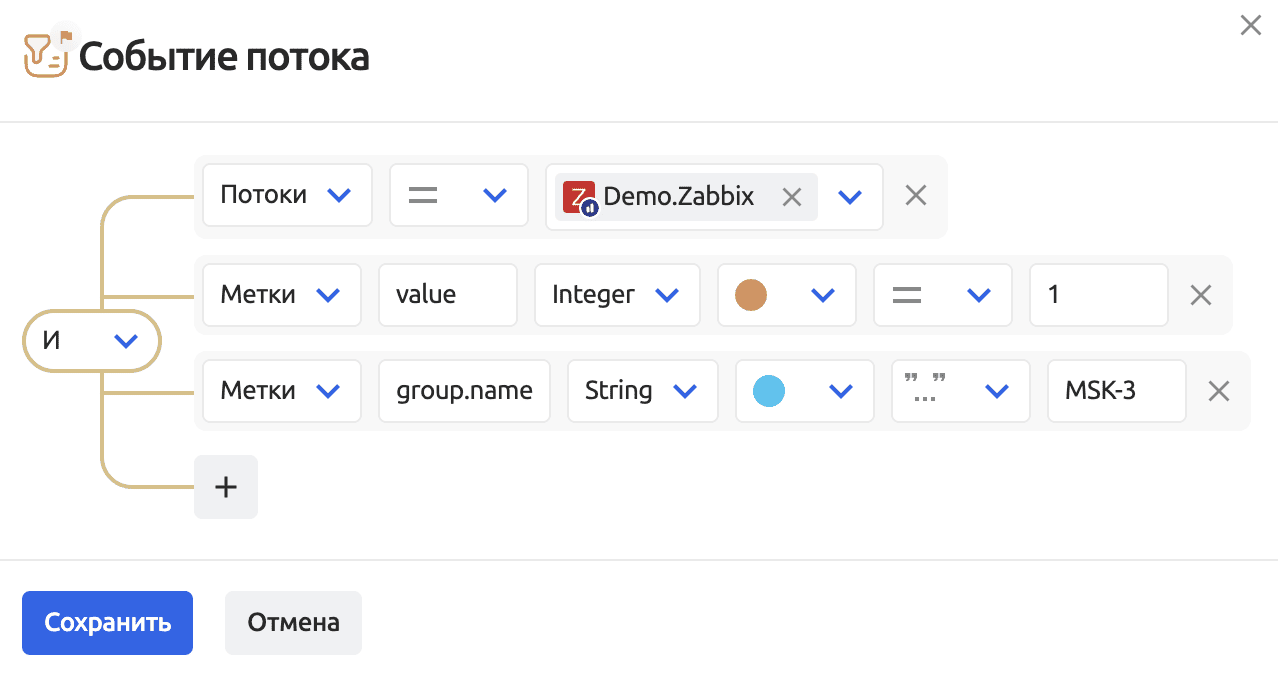The width and height of the screenshot is (1278, 682).
Task: Expand the Integer type dropdown
Action: 617,295
